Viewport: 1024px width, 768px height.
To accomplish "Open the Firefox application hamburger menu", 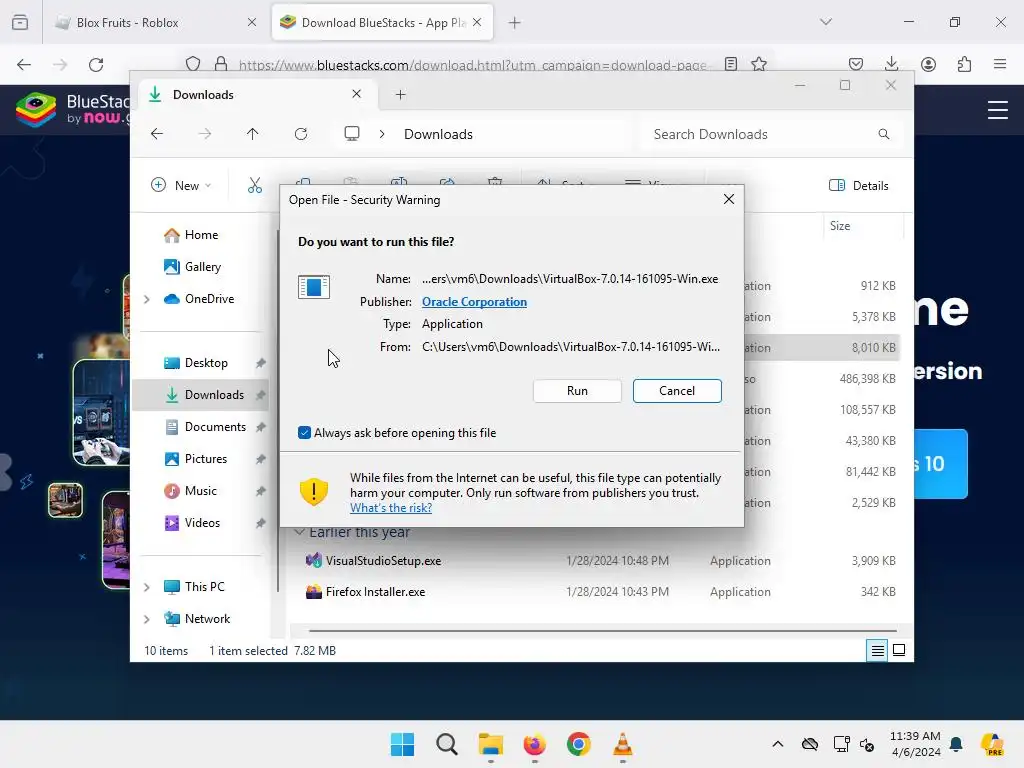I will pos(1000,64).
